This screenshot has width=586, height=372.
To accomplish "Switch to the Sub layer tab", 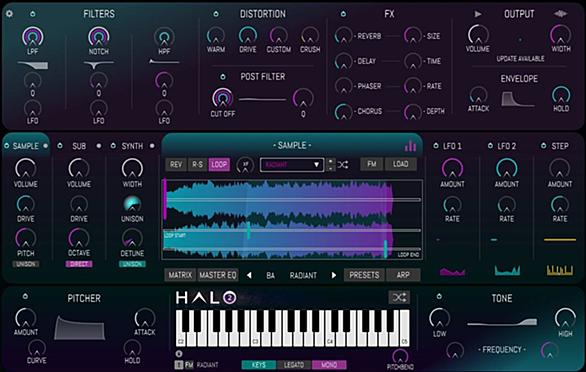I will point(79,146).
